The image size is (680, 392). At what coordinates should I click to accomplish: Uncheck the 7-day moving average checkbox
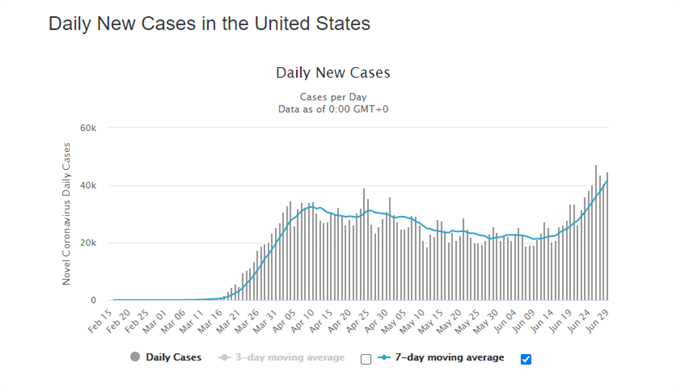[526, 359]
